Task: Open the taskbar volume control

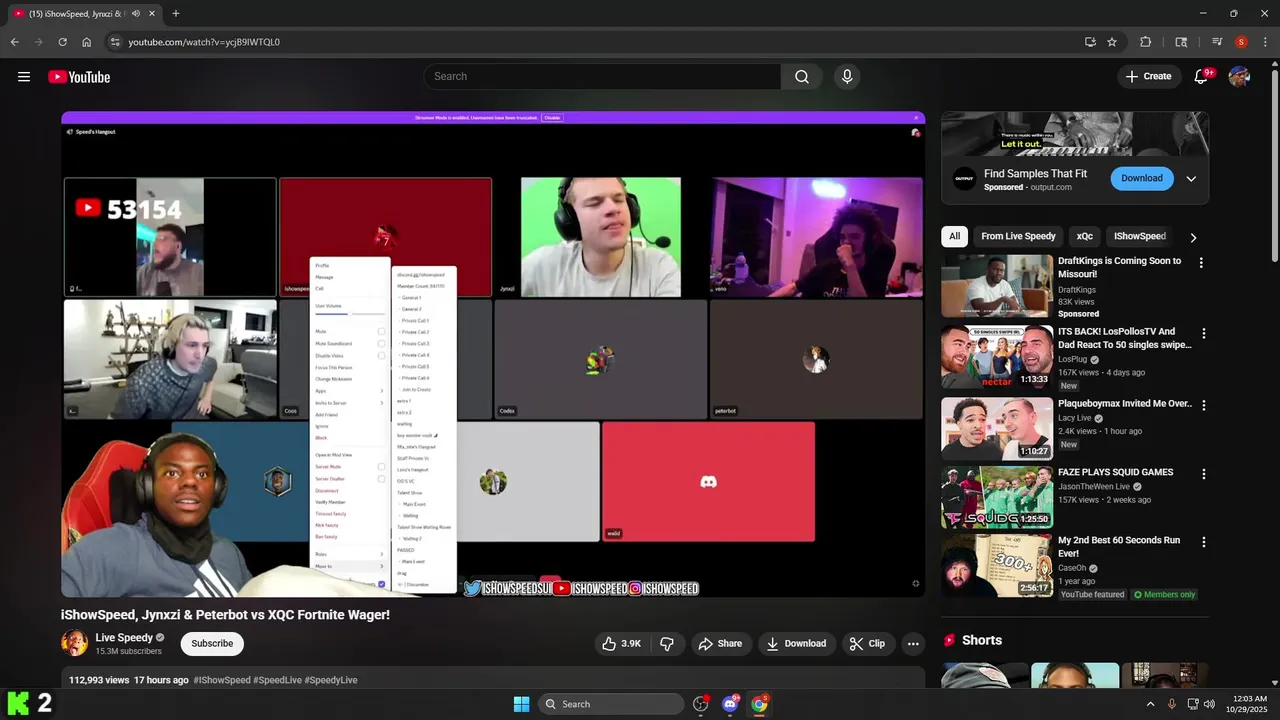Action: tap(1210, 704)
